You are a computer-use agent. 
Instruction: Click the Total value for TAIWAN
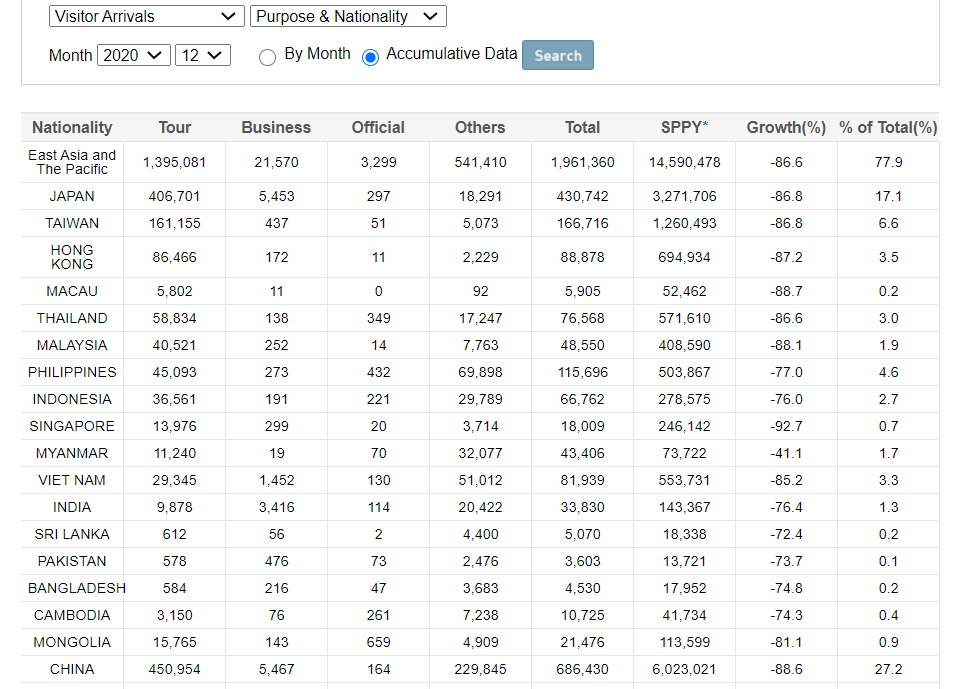pyautogui.click(x=582, y=223)
